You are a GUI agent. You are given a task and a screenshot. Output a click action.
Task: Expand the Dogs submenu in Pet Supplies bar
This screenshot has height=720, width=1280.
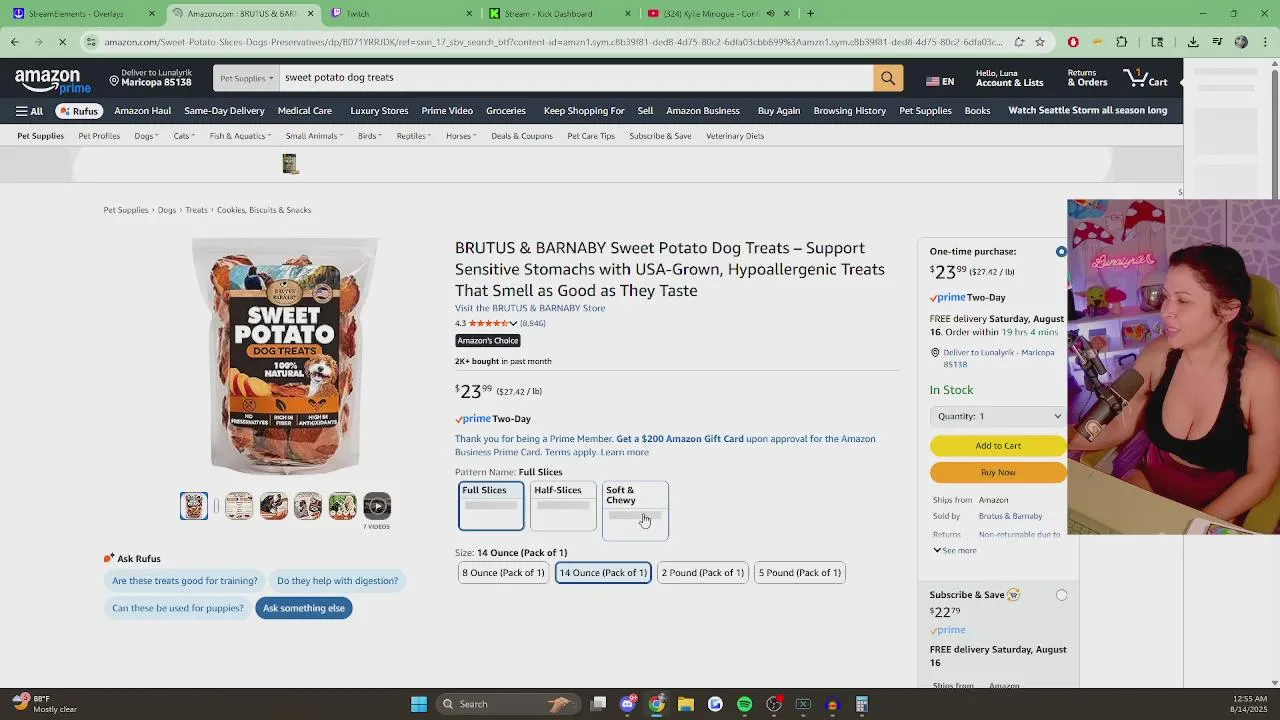146,136
